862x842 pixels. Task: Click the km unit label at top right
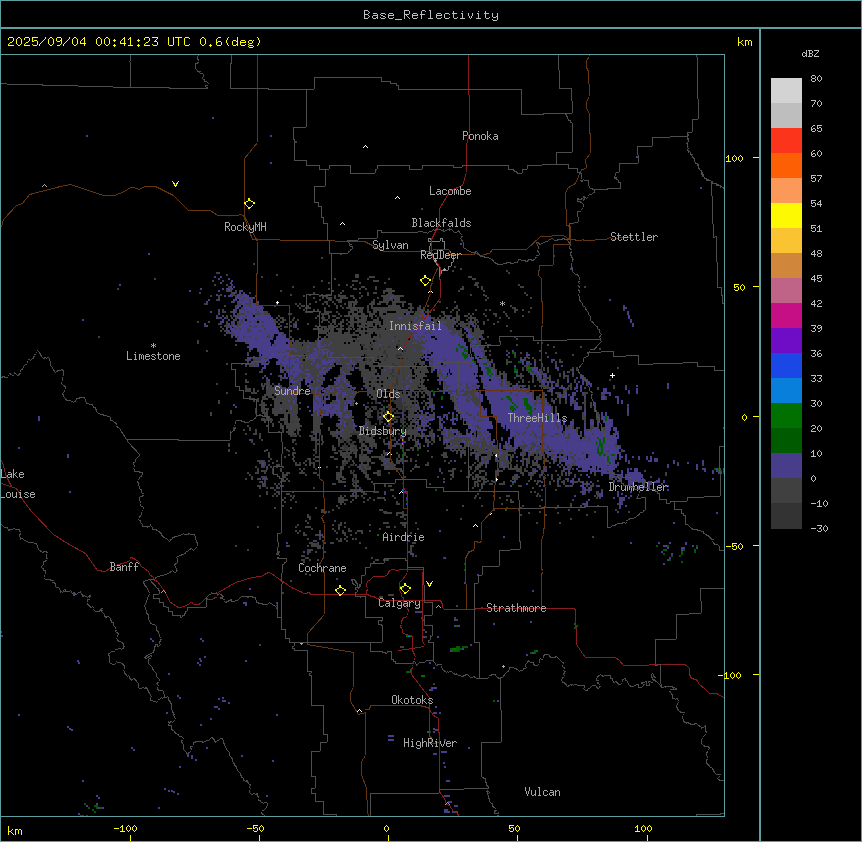744,42
